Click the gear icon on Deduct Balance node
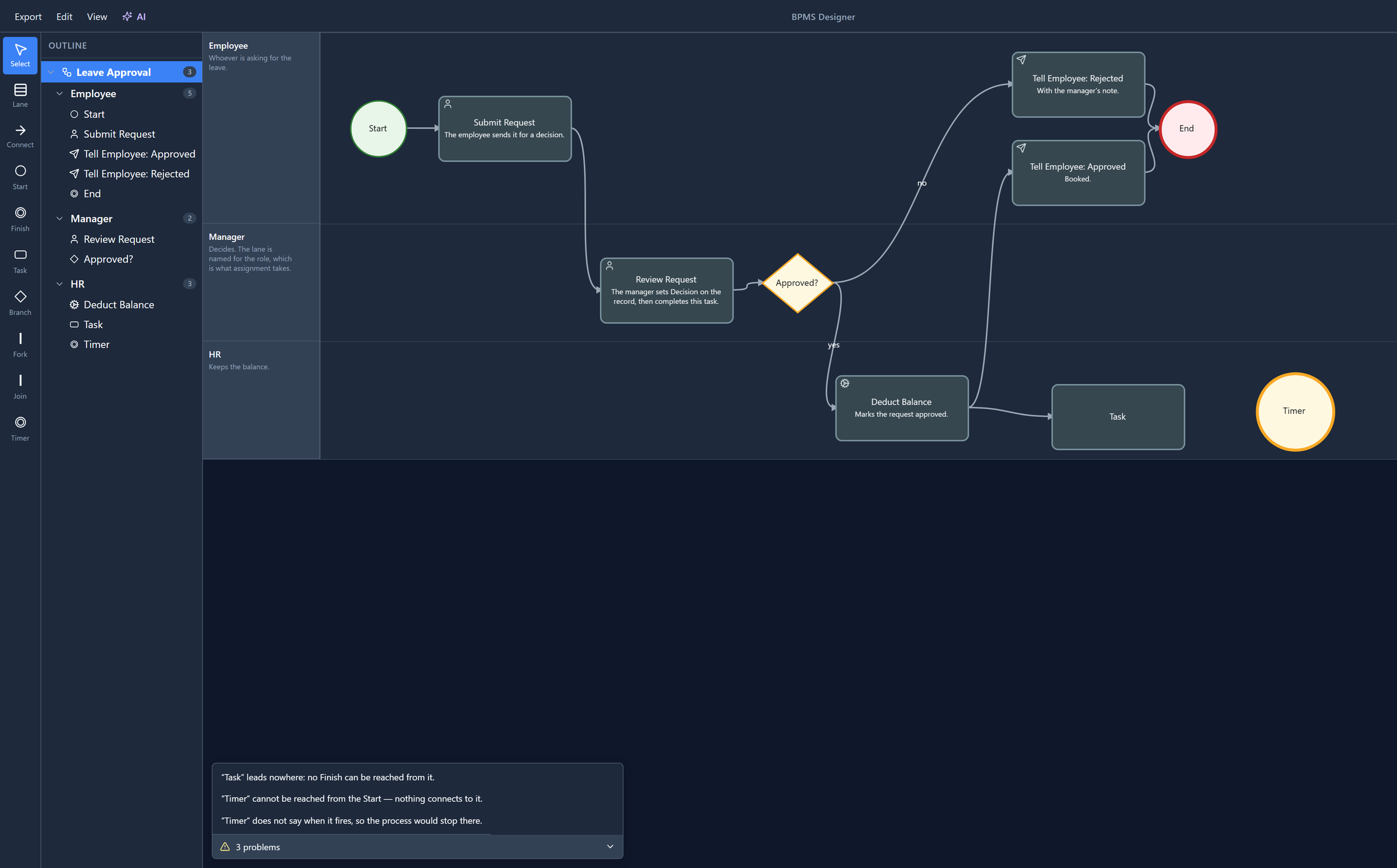 coord(845,383)
